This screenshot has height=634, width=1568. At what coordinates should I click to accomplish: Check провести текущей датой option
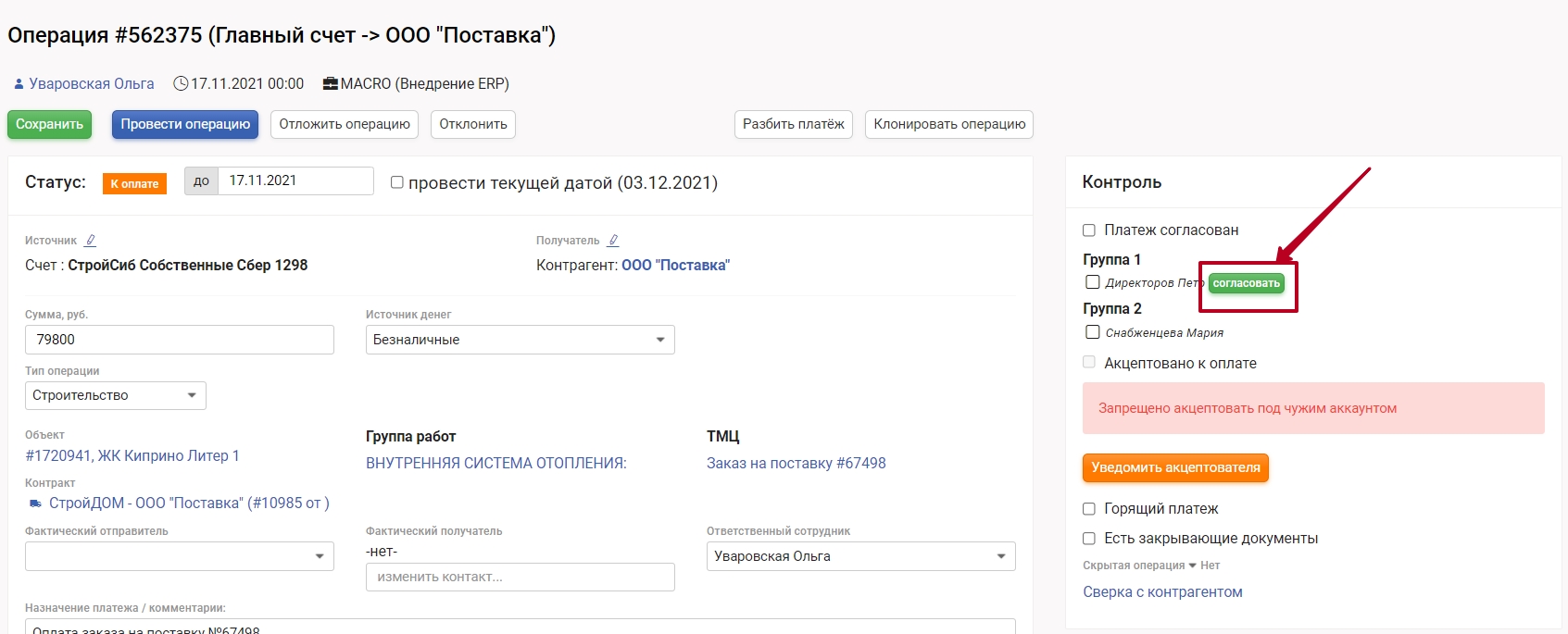click(x=397, y=182)
